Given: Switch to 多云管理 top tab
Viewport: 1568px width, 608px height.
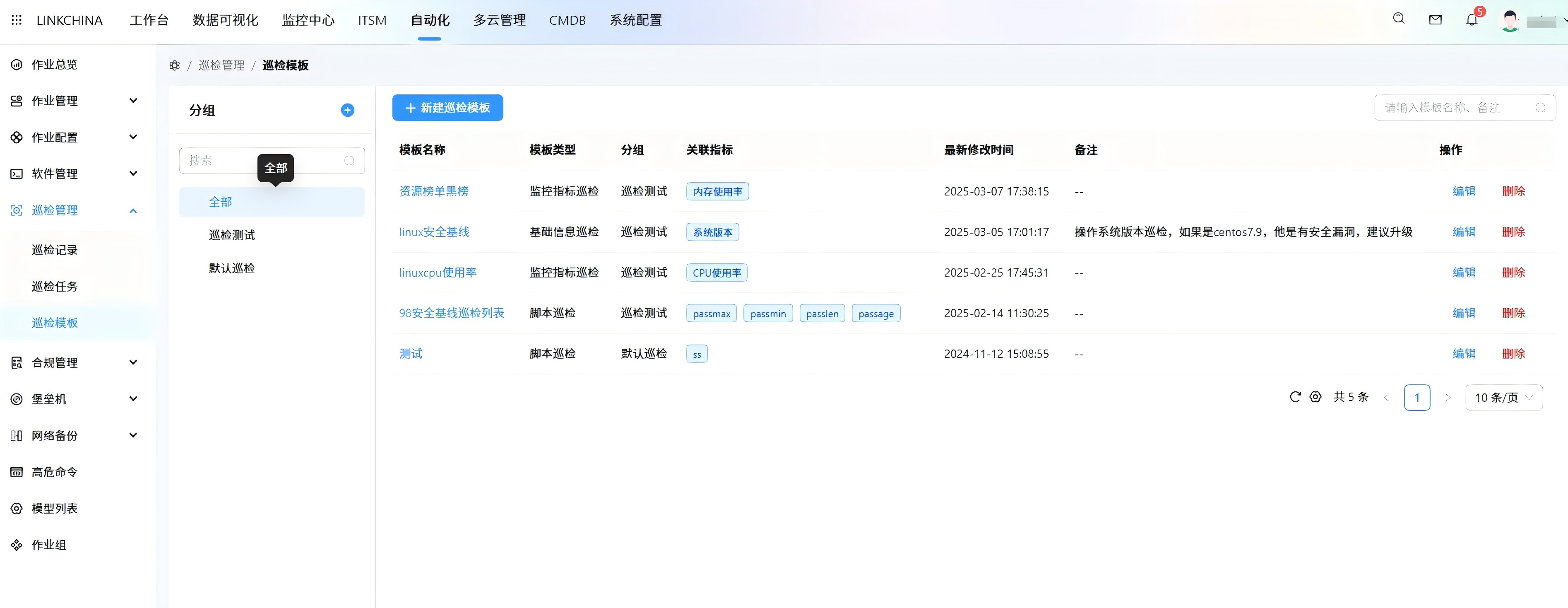Looking at the screenshot, I should point(499,20).
